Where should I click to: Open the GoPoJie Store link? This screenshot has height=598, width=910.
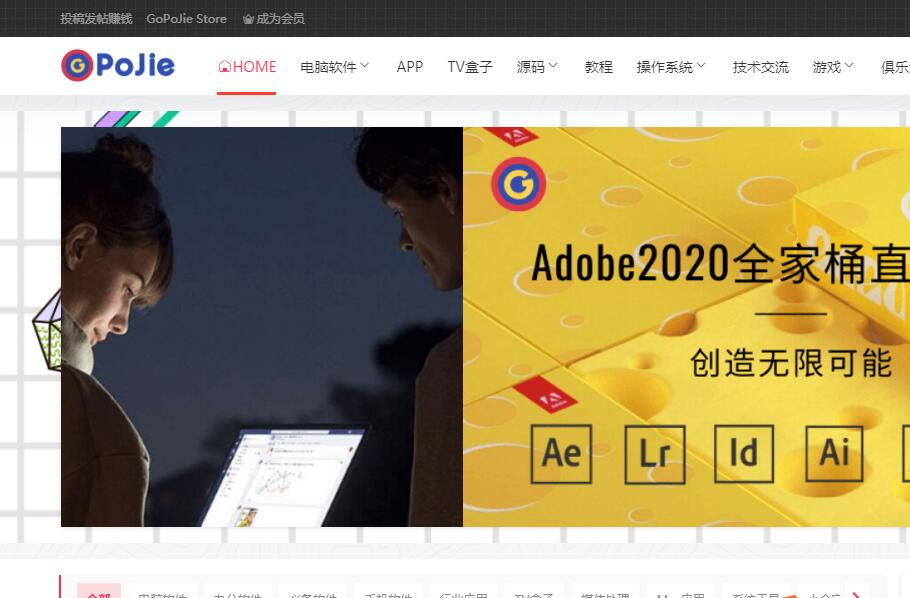186,19
